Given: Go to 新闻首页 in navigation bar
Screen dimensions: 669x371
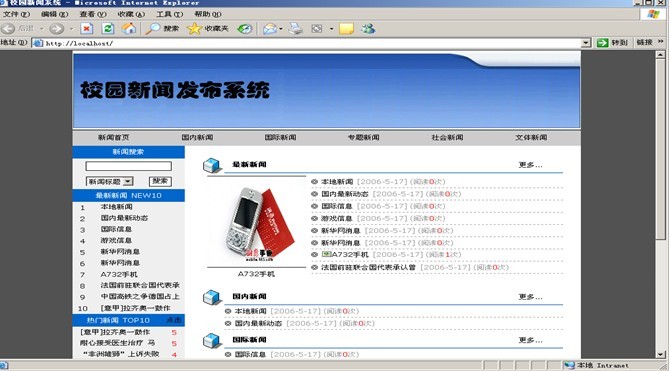Looking at the screenshot, I should 113,137.
